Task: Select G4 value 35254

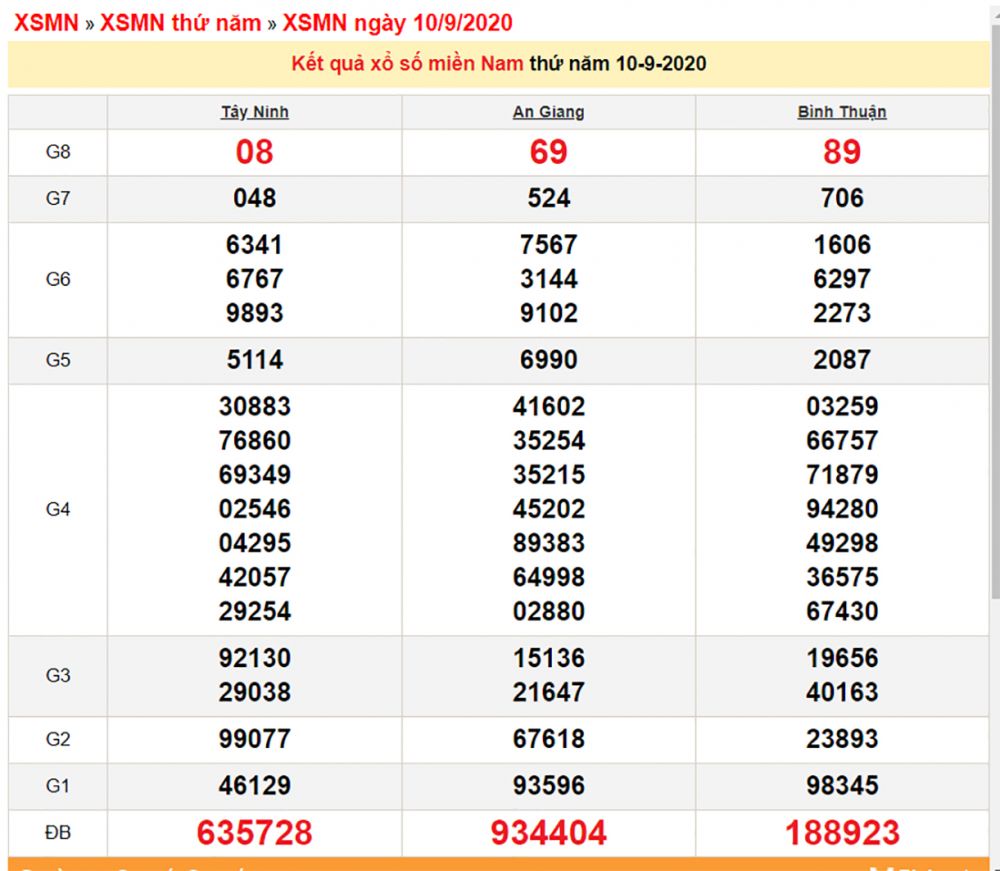Action: coord(548,441)
